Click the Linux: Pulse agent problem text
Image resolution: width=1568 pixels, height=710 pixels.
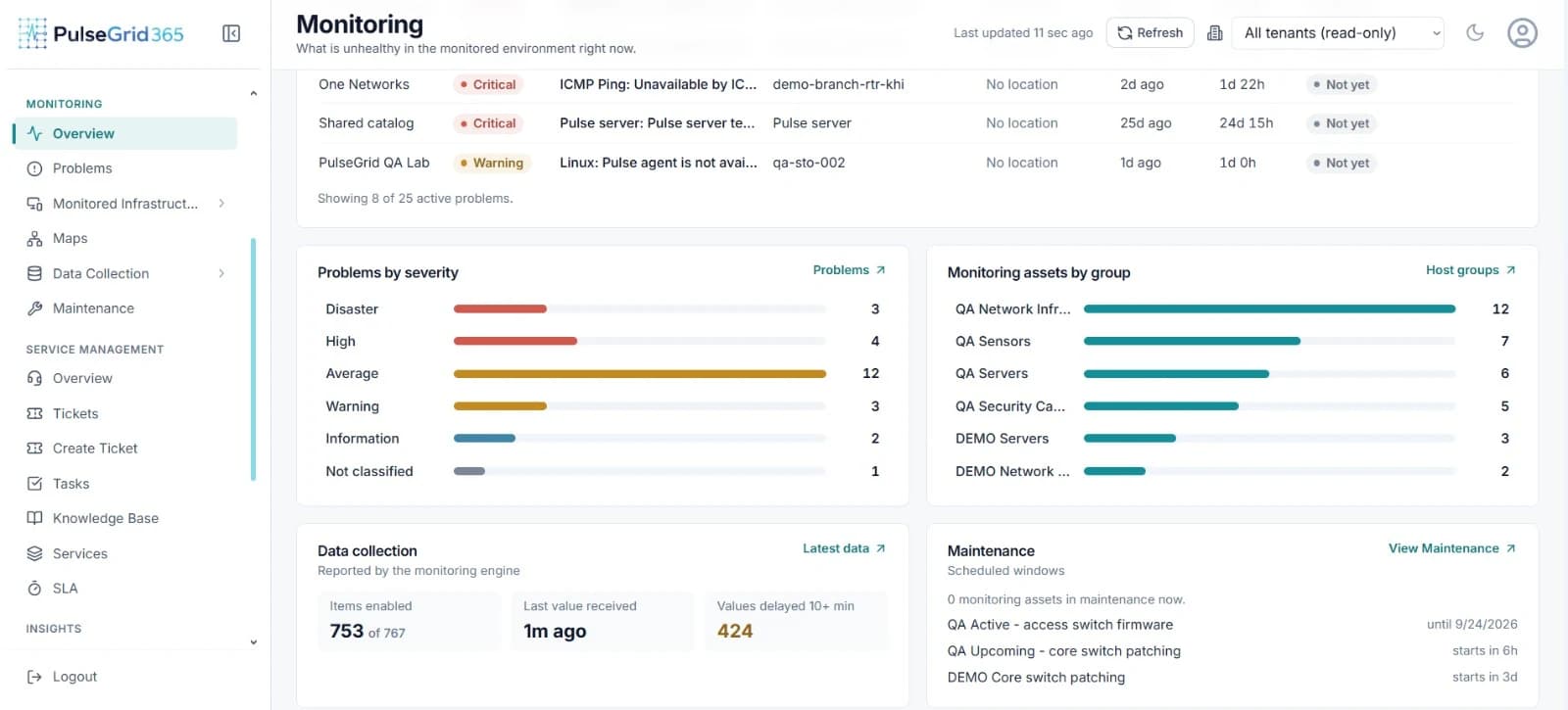[x=658, y=163]
